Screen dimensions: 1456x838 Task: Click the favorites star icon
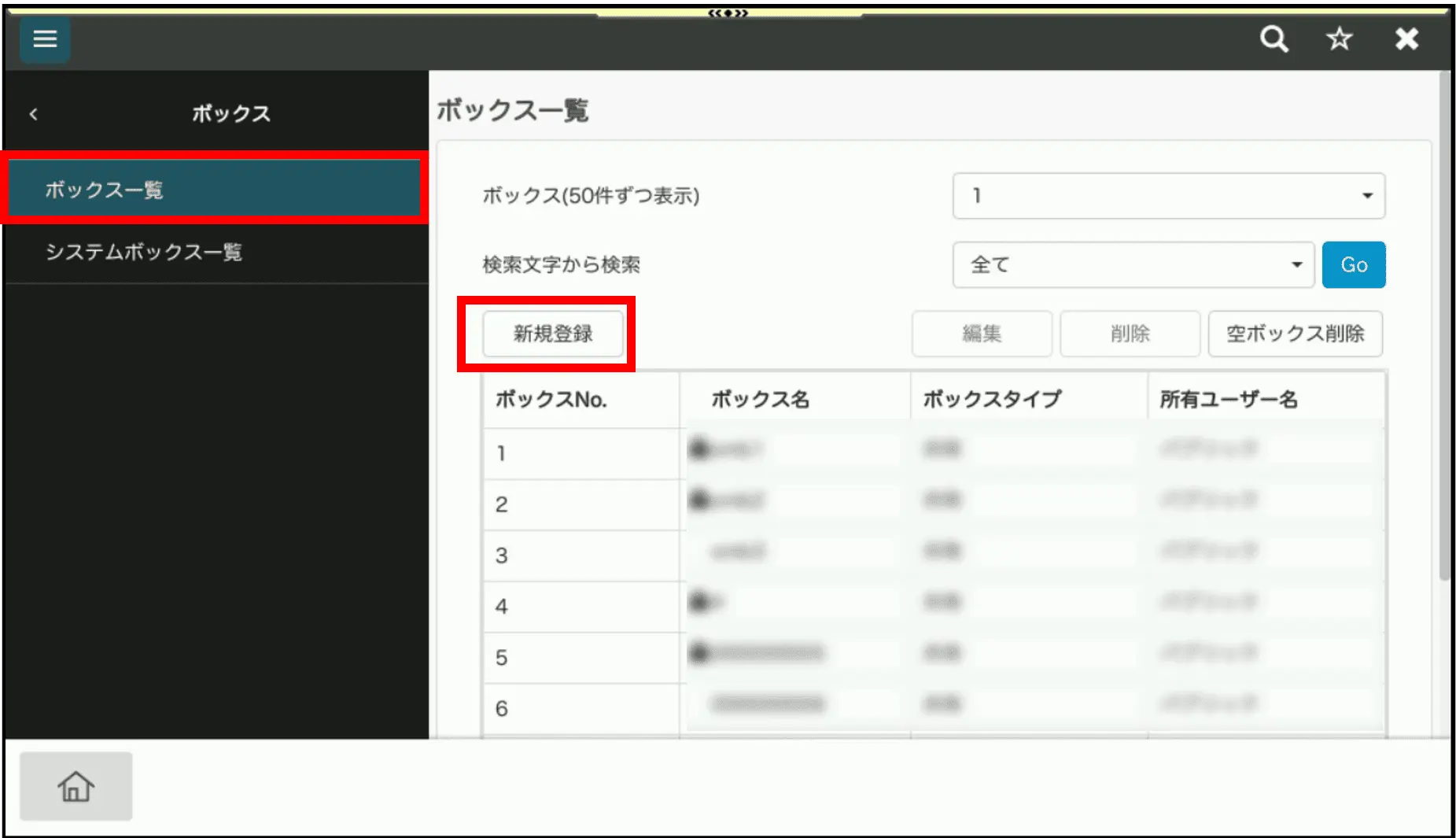[x=1339, y=39]
